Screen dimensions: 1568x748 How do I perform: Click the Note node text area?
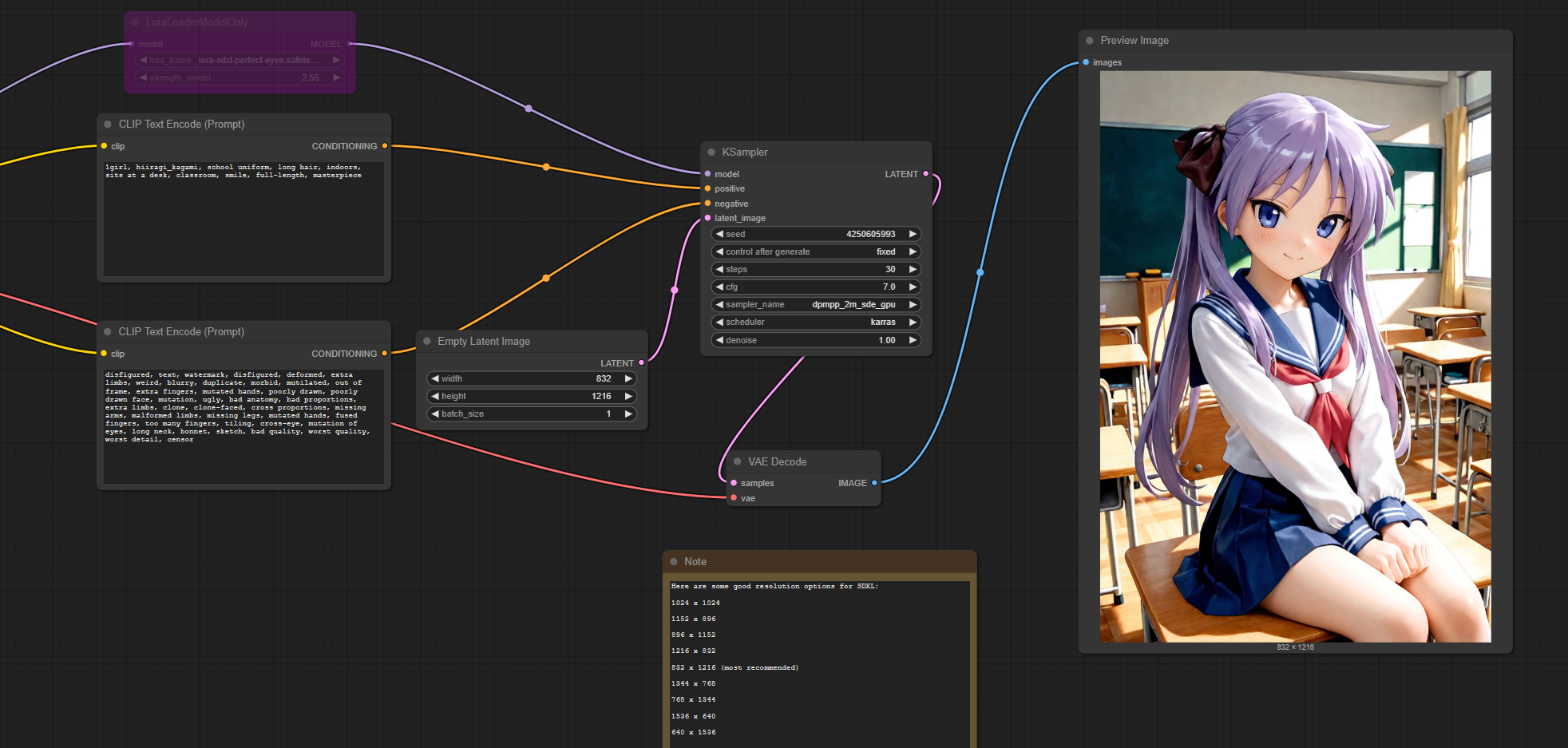[820, 664]
